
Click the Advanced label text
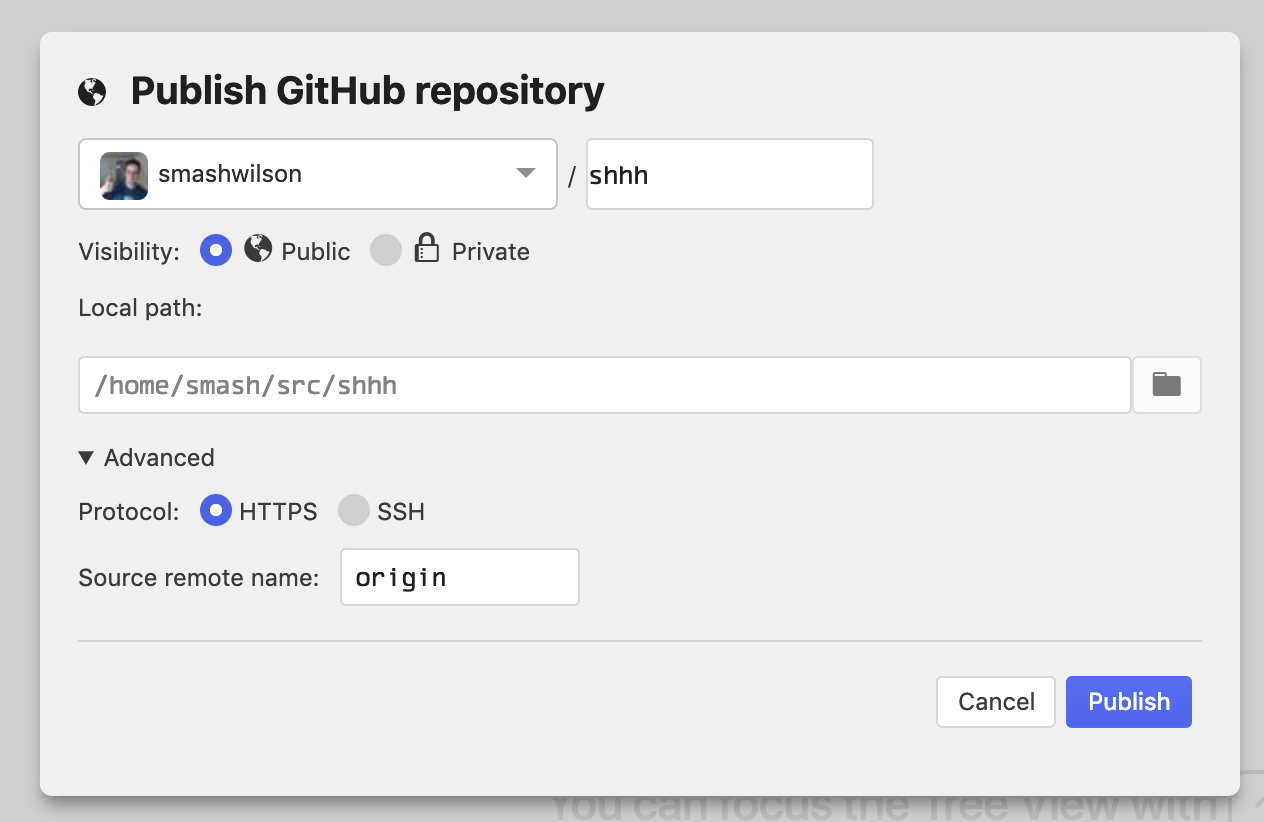point(160,457)
